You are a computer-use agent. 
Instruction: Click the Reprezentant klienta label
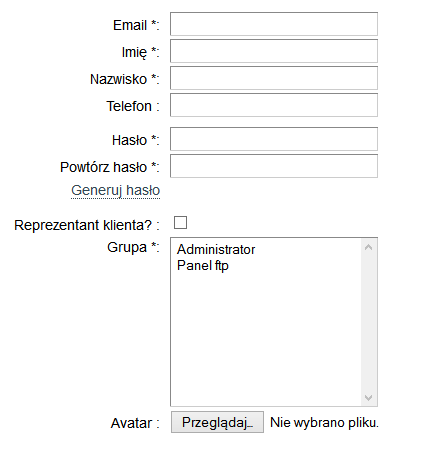coord(87,225)
